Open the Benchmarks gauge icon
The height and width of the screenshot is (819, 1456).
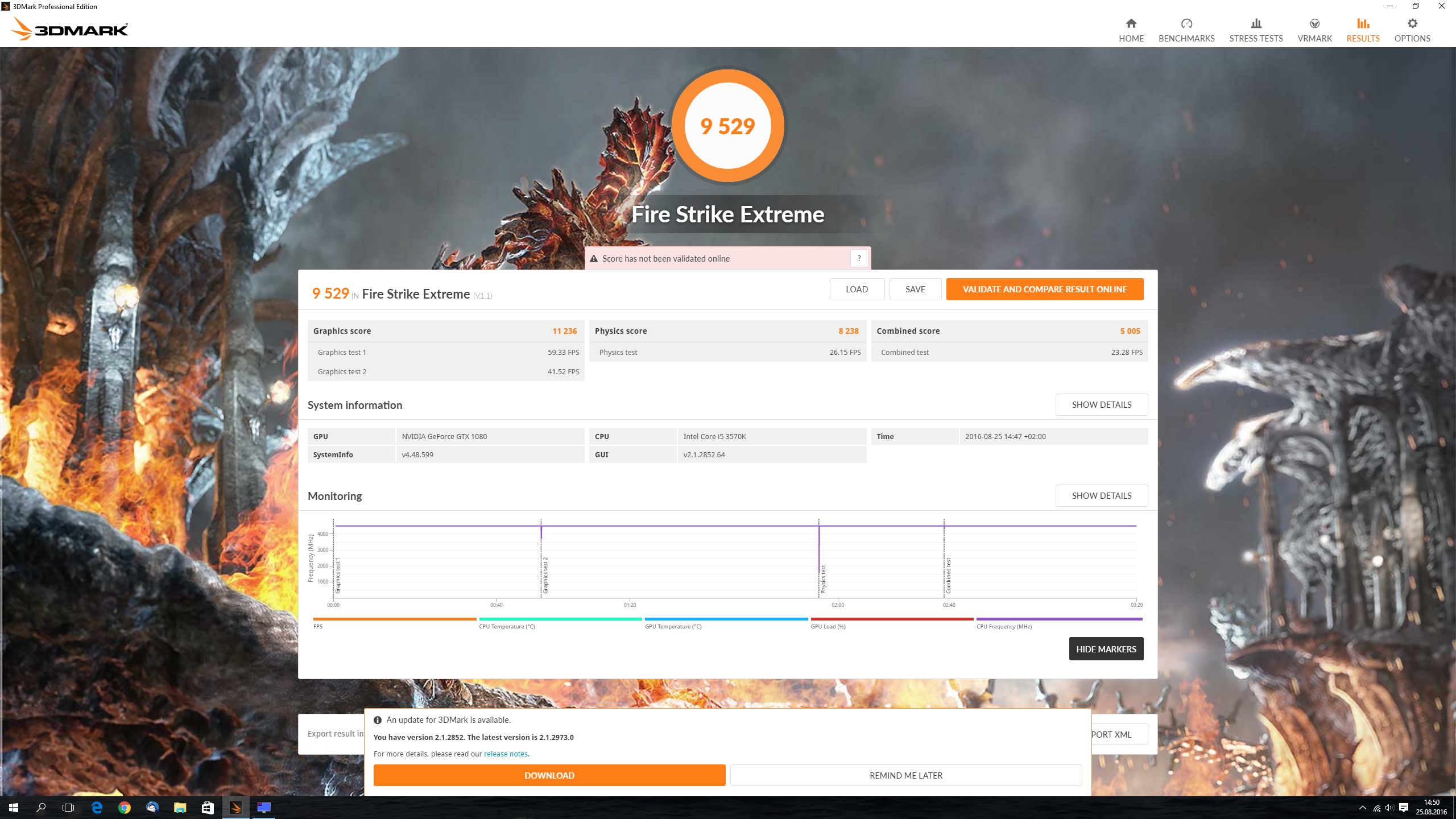[1186, 23]
